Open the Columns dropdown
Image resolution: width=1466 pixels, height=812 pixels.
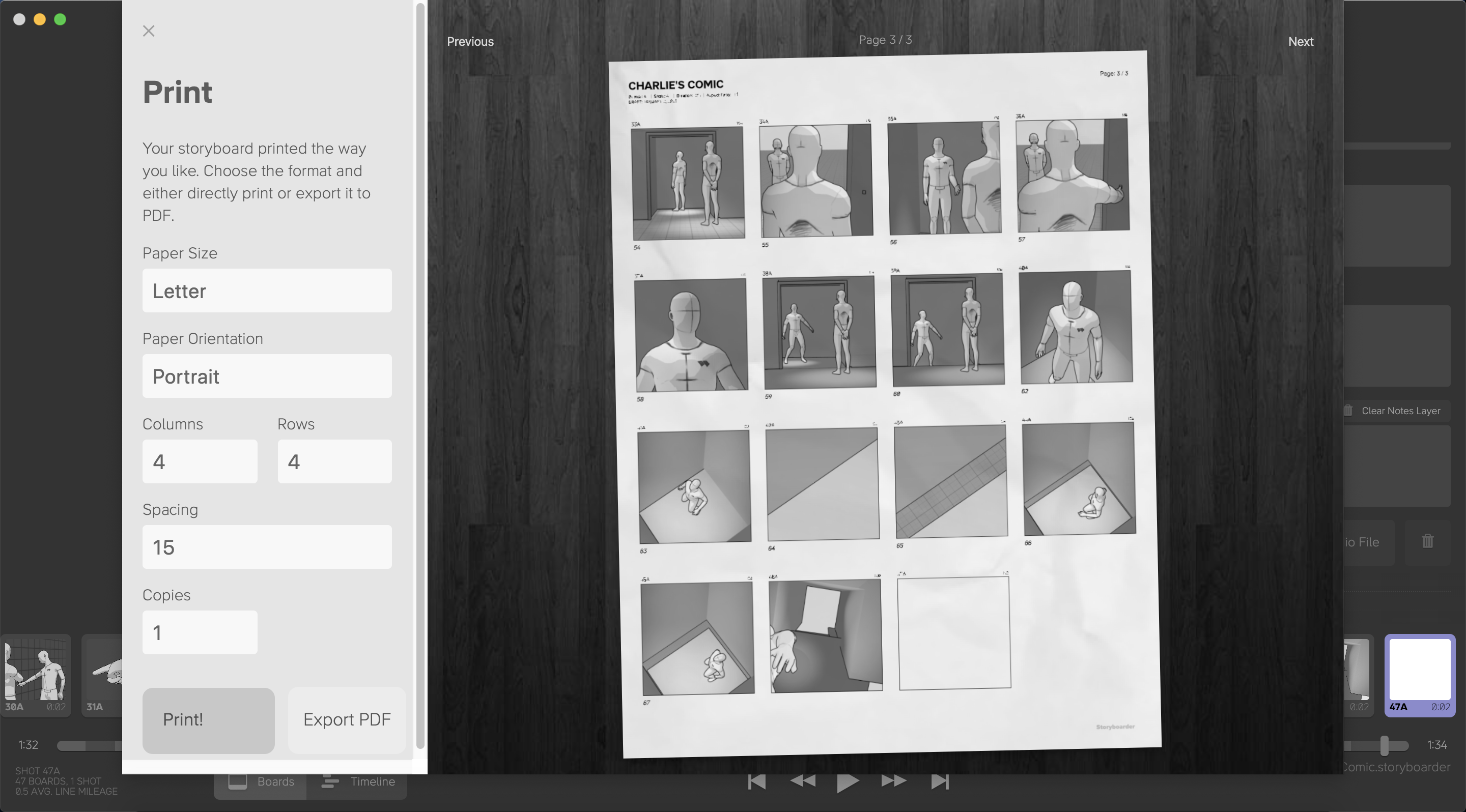pos(200,461)
